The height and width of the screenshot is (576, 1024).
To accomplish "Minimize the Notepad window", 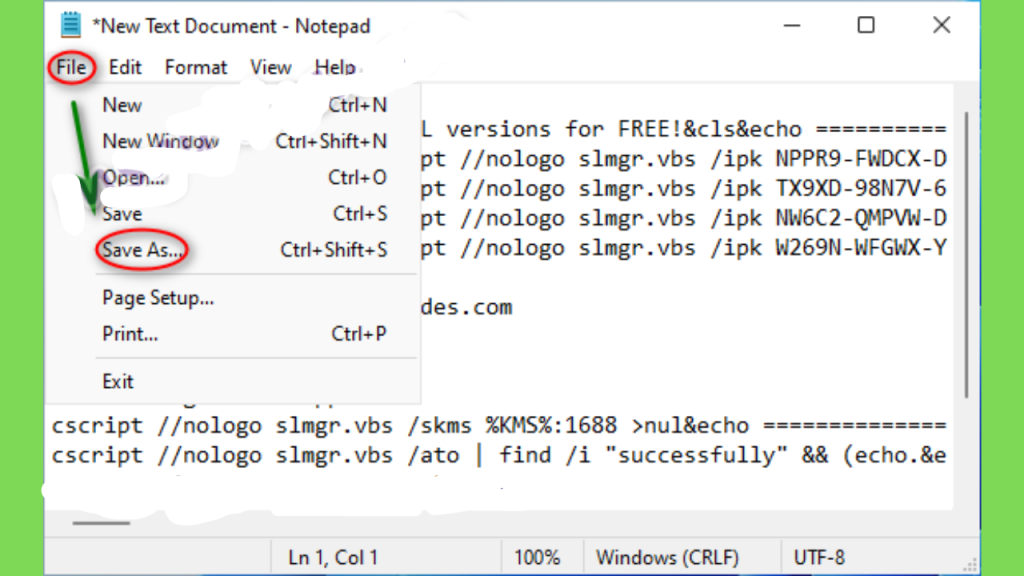I will pos(792,25).
